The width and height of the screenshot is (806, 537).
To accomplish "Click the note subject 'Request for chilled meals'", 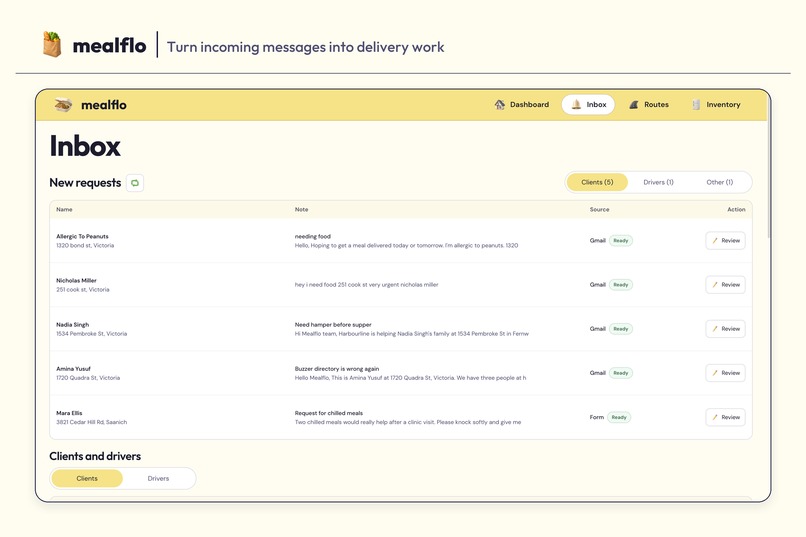I will click(x=328, y=413).
